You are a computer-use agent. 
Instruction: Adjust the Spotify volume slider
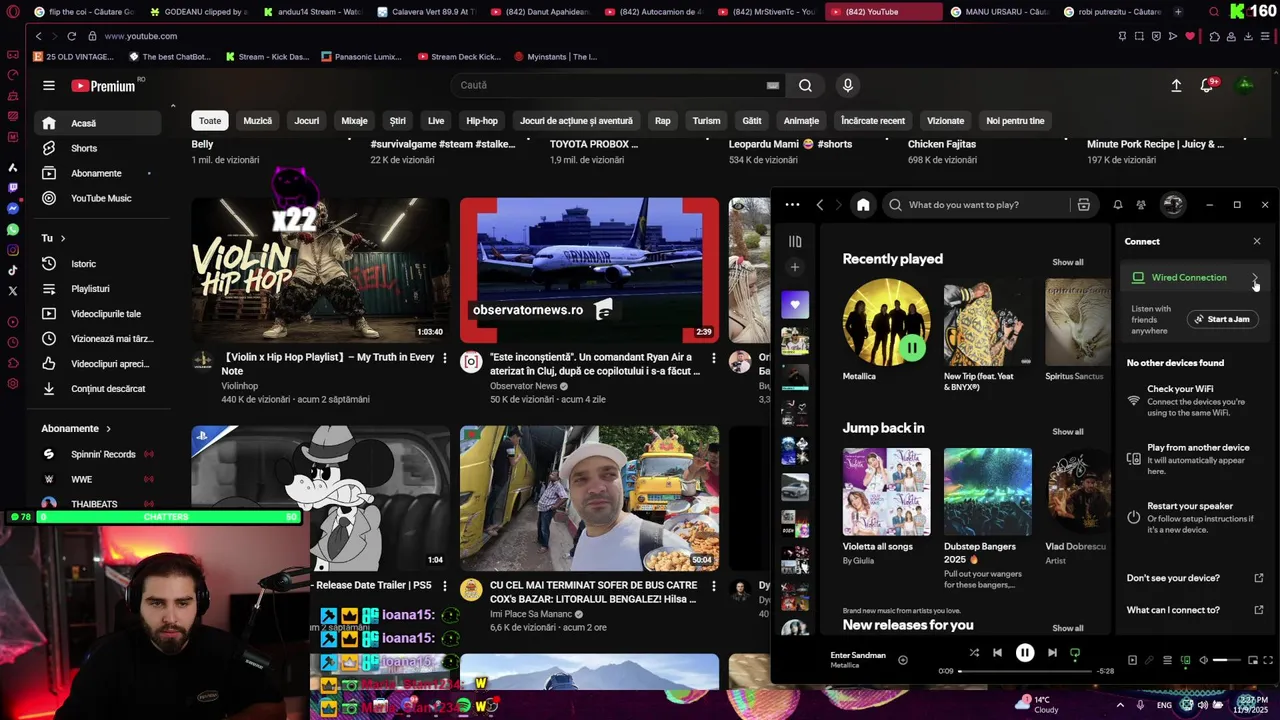click(x=1227, y=660)
